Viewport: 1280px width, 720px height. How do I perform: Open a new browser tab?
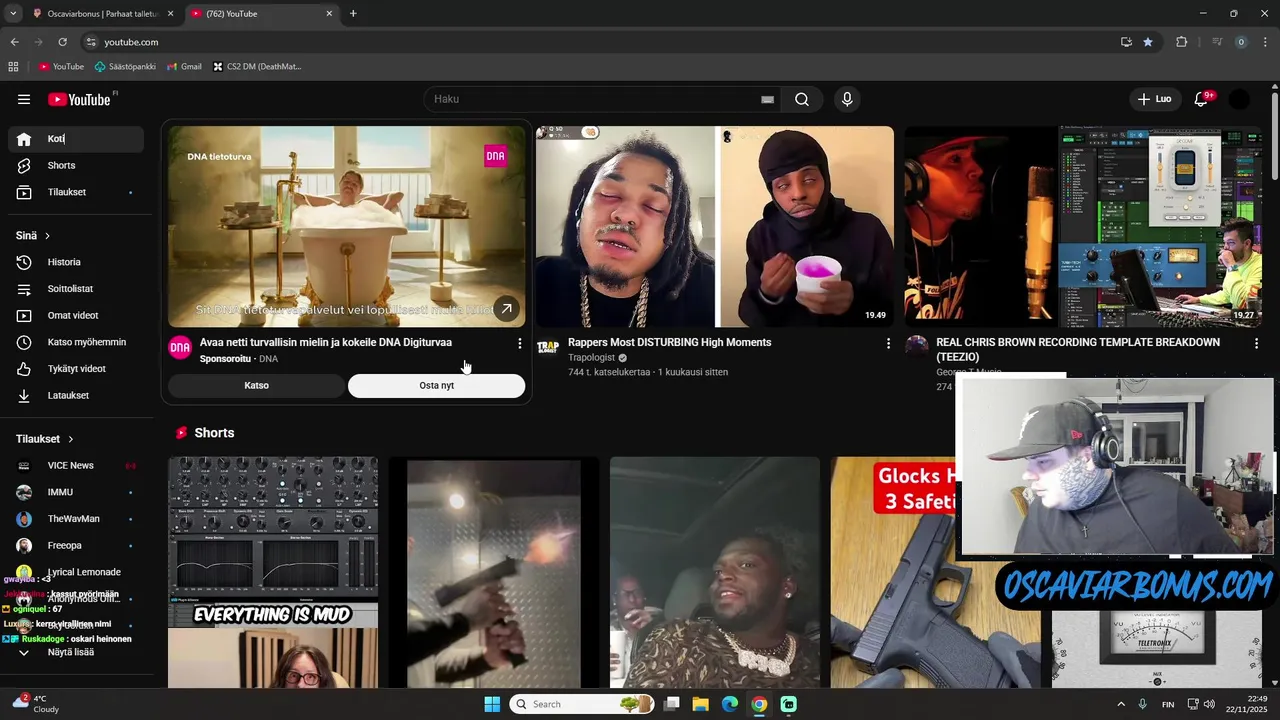point(353,14)
